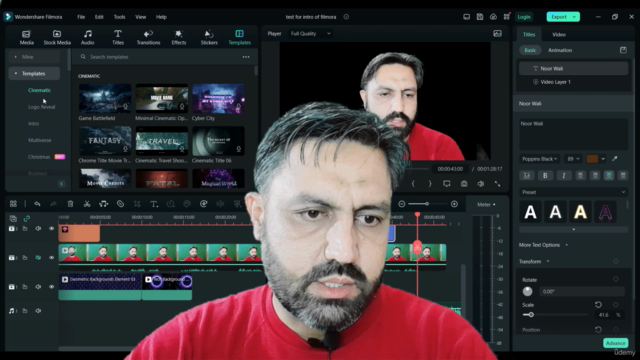Click the cloud upload icon in title bar
This screenshot has width=640, height=360.
493,17
